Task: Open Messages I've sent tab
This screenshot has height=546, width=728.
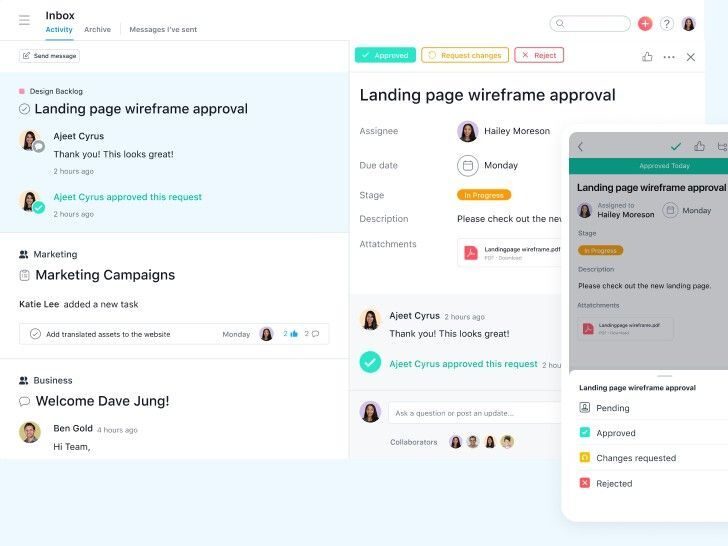Action: pos(163,30)
